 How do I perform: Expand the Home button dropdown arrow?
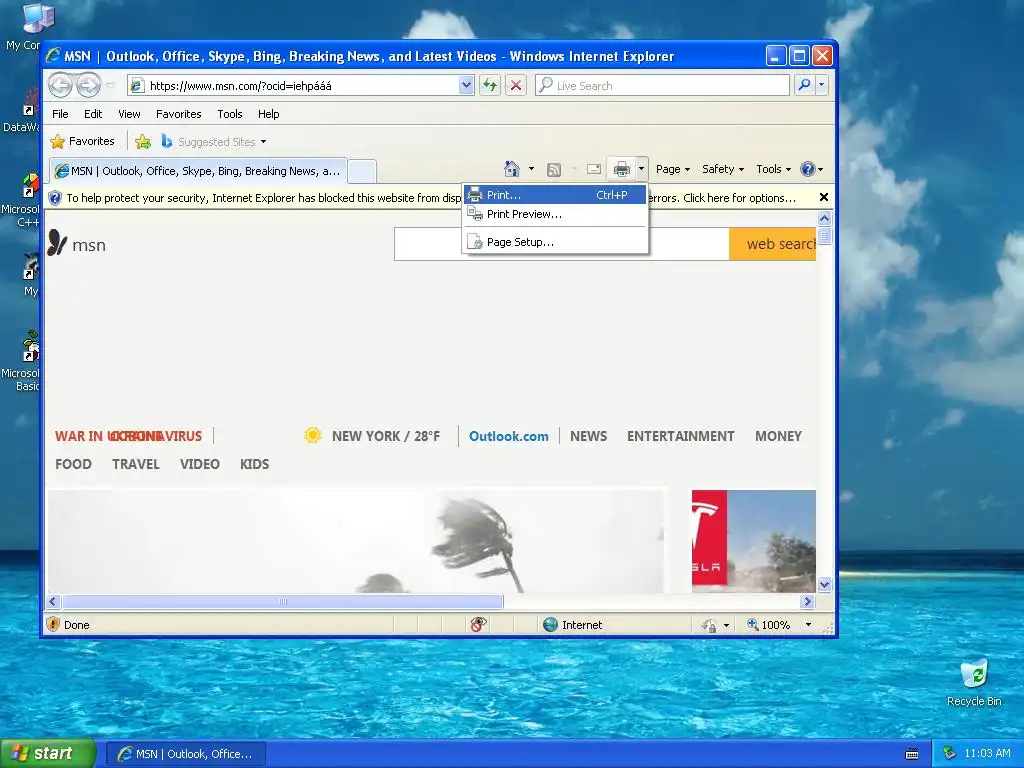531,169
